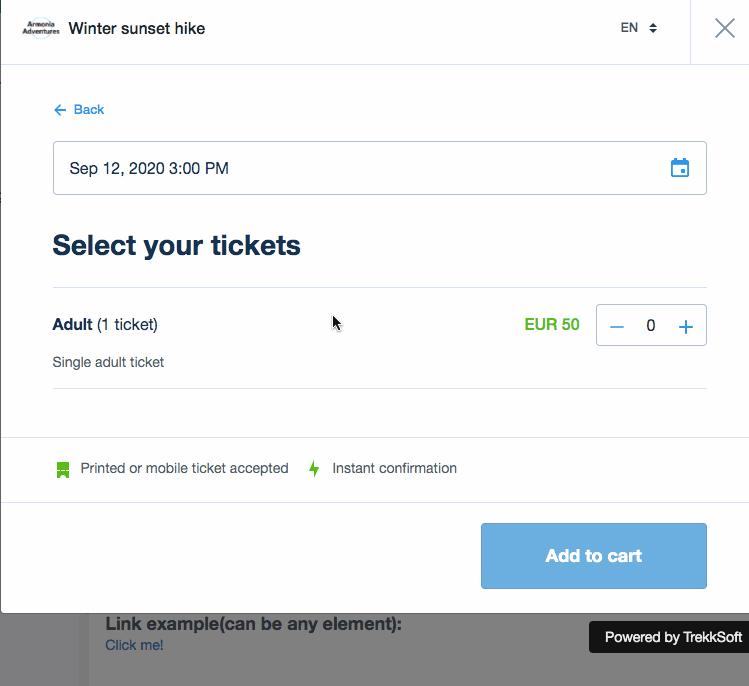The width and height of the screenshot is (749, 686).
Task: Click the EUR 50 price
Action: [552, 324]
